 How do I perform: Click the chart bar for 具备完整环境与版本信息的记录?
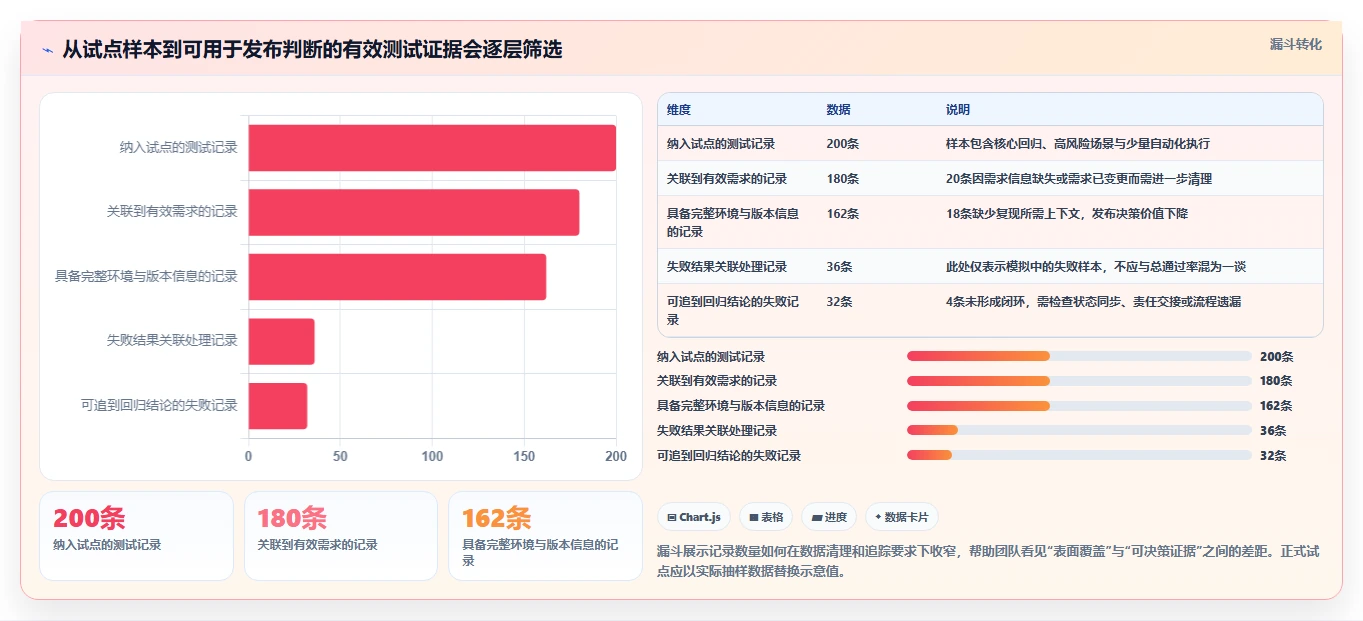click(397, 277)
